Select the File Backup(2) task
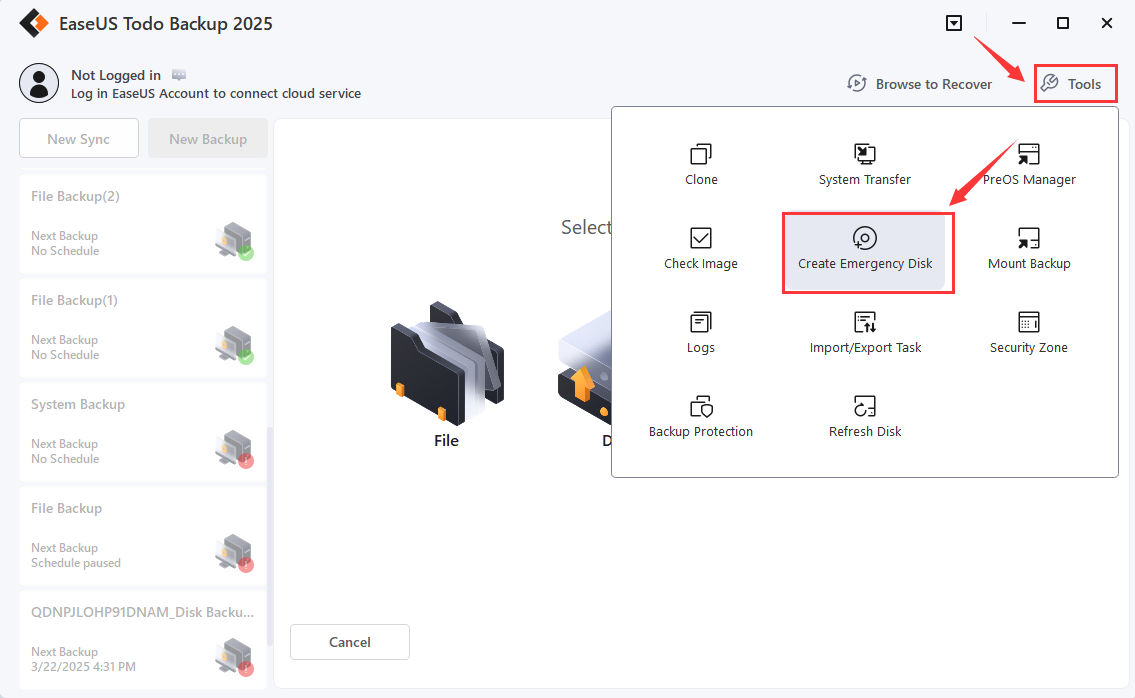The image size is (1135, 698). 143,224
